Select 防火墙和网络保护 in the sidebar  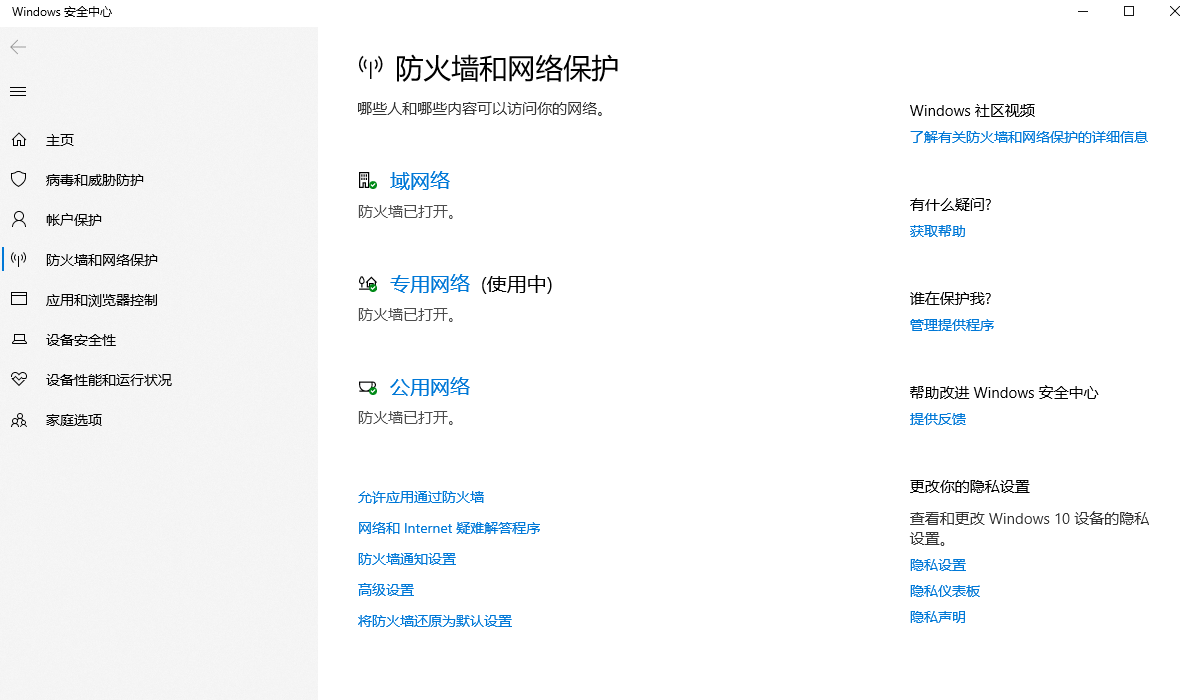point(102,260)
